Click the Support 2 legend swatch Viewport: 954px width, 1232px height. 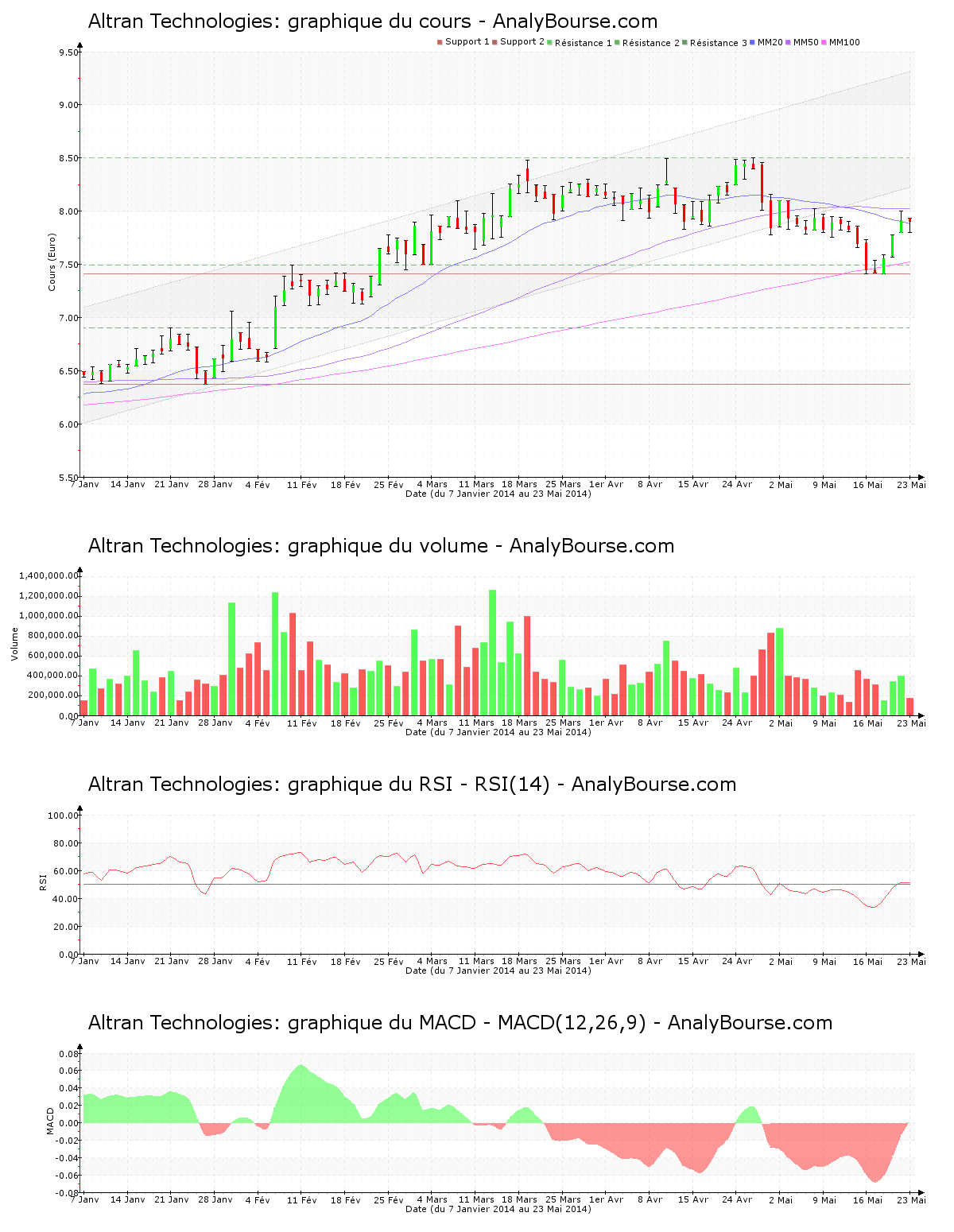pyautogui.click(x=494, y=42)
